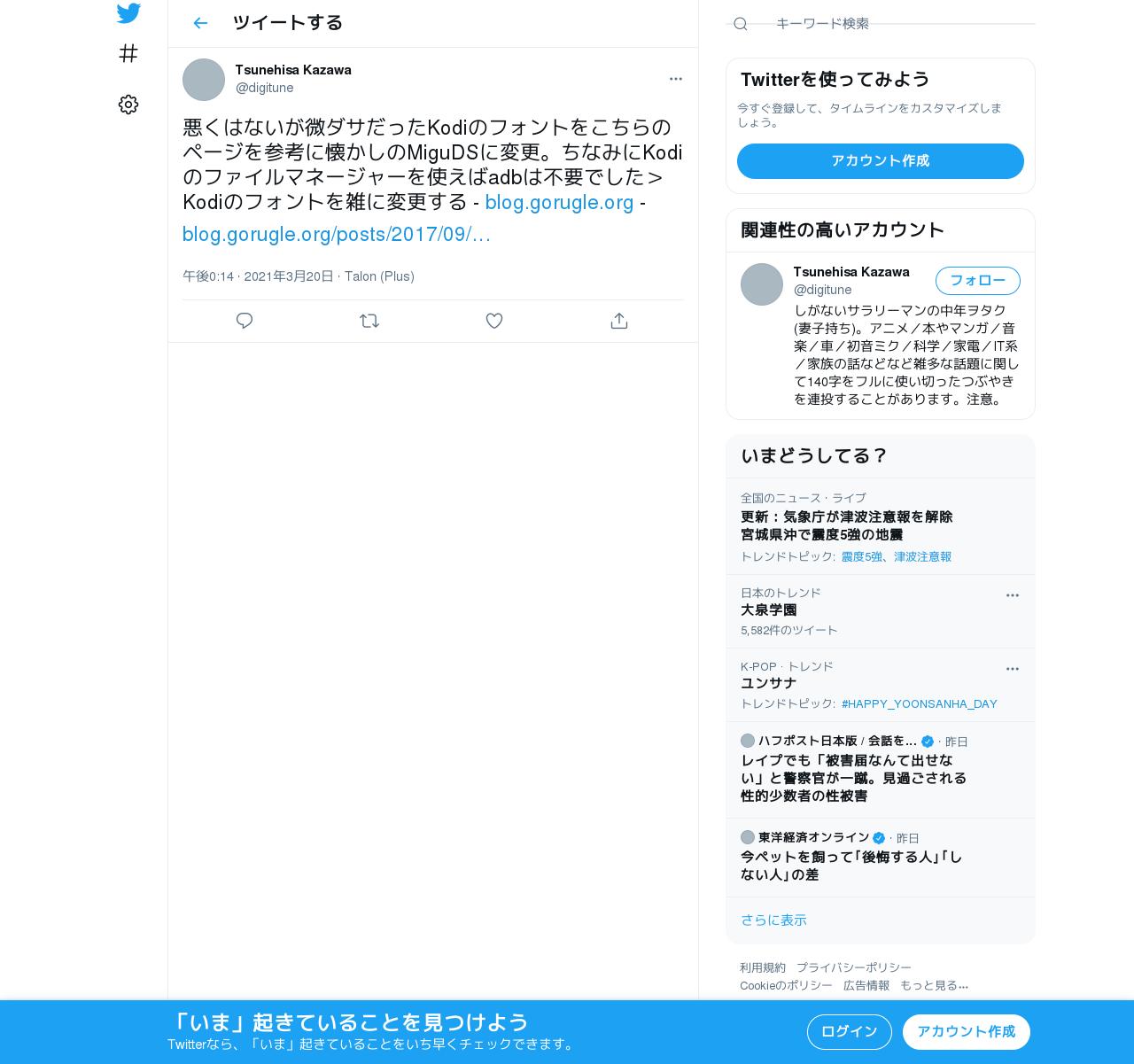This screenshot has height=1064, width=1134.
Task: Show more trends with さらに表示
Action: (773, 920)
